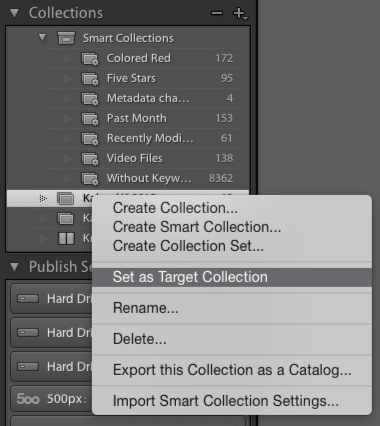Image resolution: width=380 pixels, height=426 pixels.
Task: Click the highlighted collection's stacked-frames icon
Action: [x=66, y=199]
